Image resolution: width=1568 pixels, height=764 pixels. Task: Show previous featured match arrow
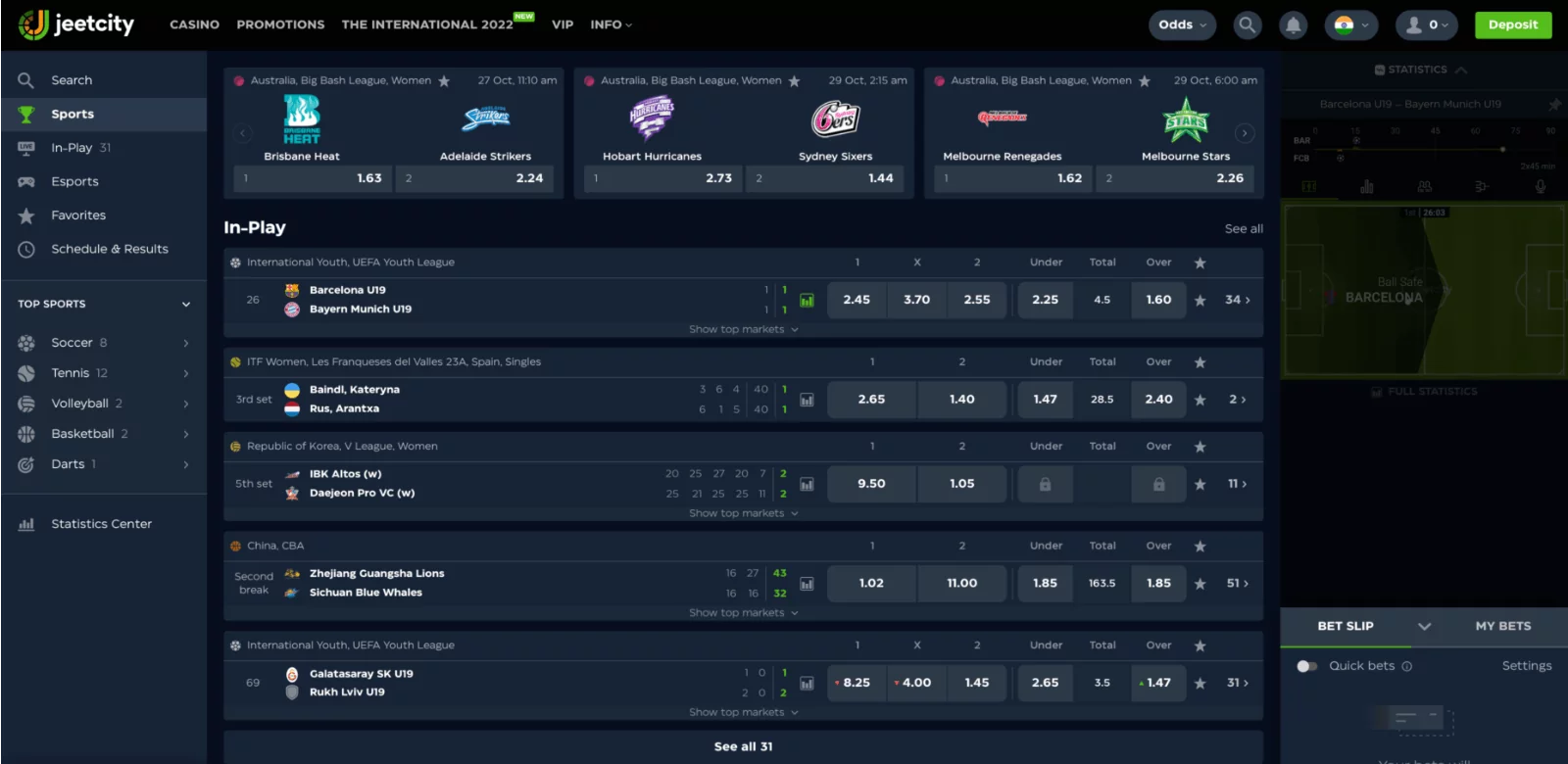point(244,133)
